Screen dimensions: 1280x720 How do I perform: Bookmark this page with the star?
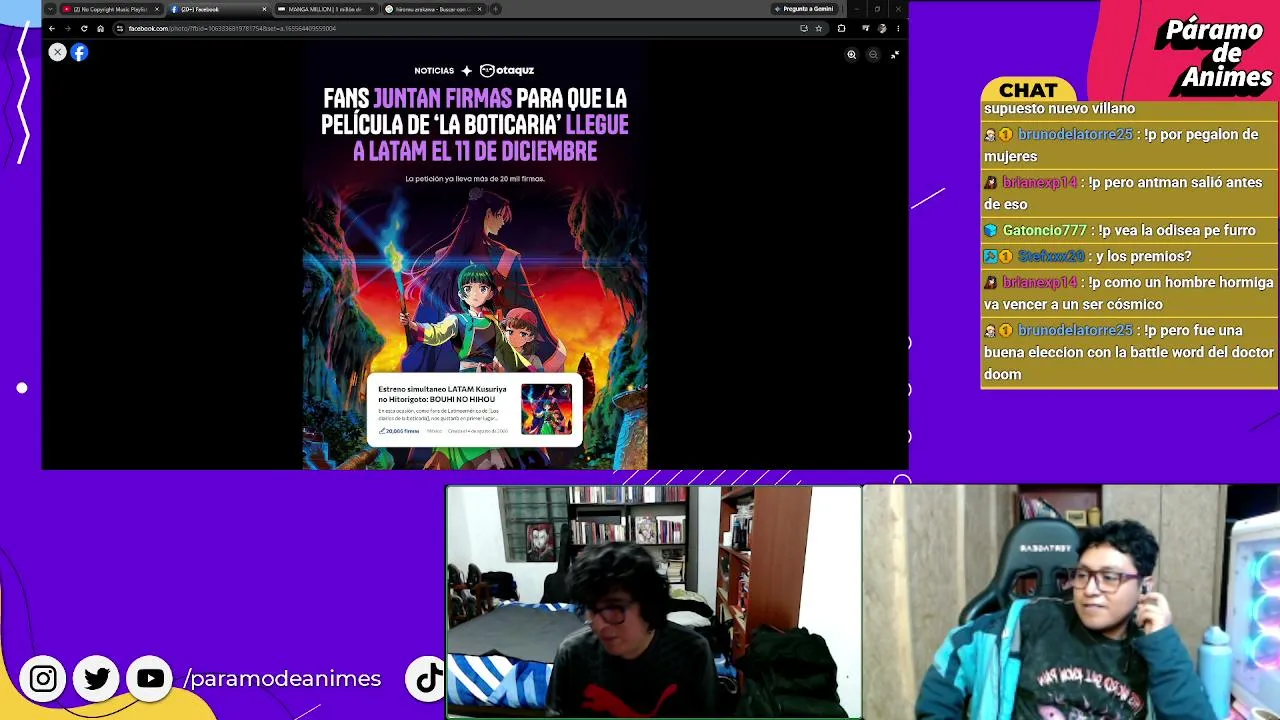(818, 28)
